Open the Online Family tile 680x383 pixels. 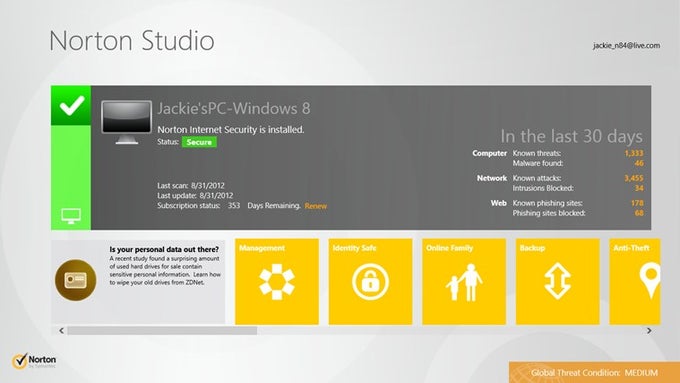click(464, 281)
